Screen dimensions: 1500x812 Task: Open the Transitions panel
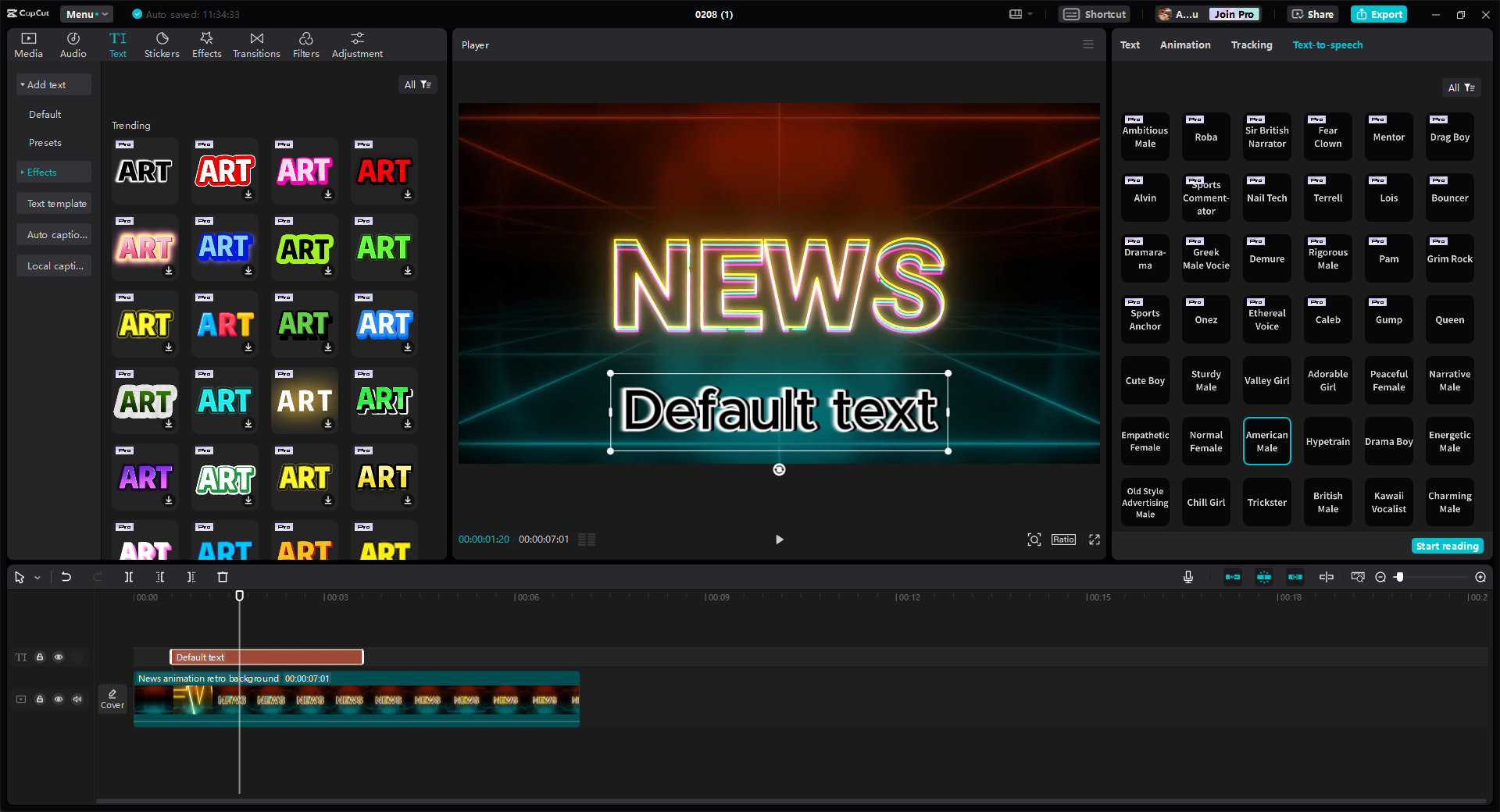(x=256, y=44)
